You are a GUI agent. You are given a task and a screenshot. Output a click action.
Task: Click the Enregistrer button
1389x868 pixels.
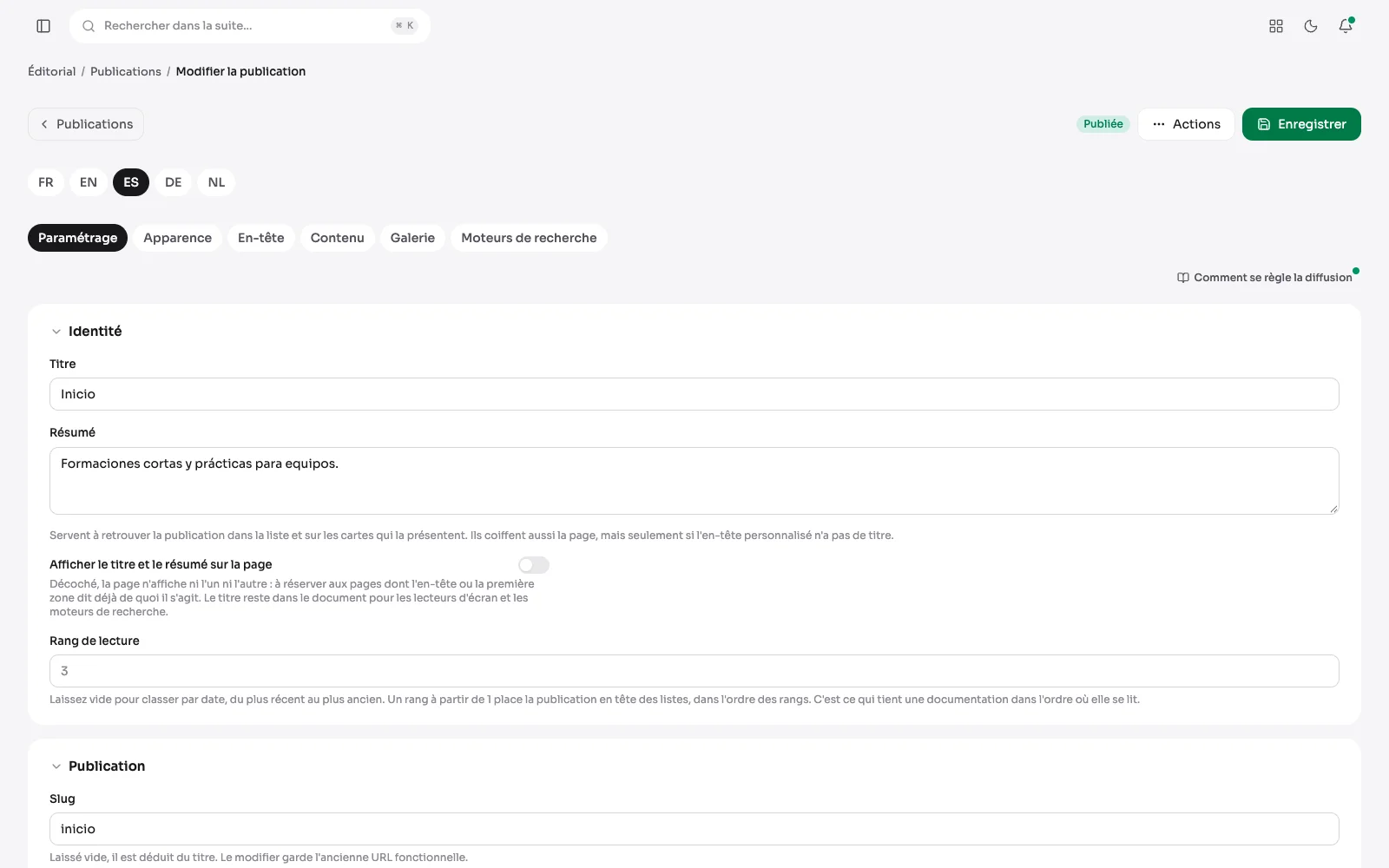click(1301, 124)
